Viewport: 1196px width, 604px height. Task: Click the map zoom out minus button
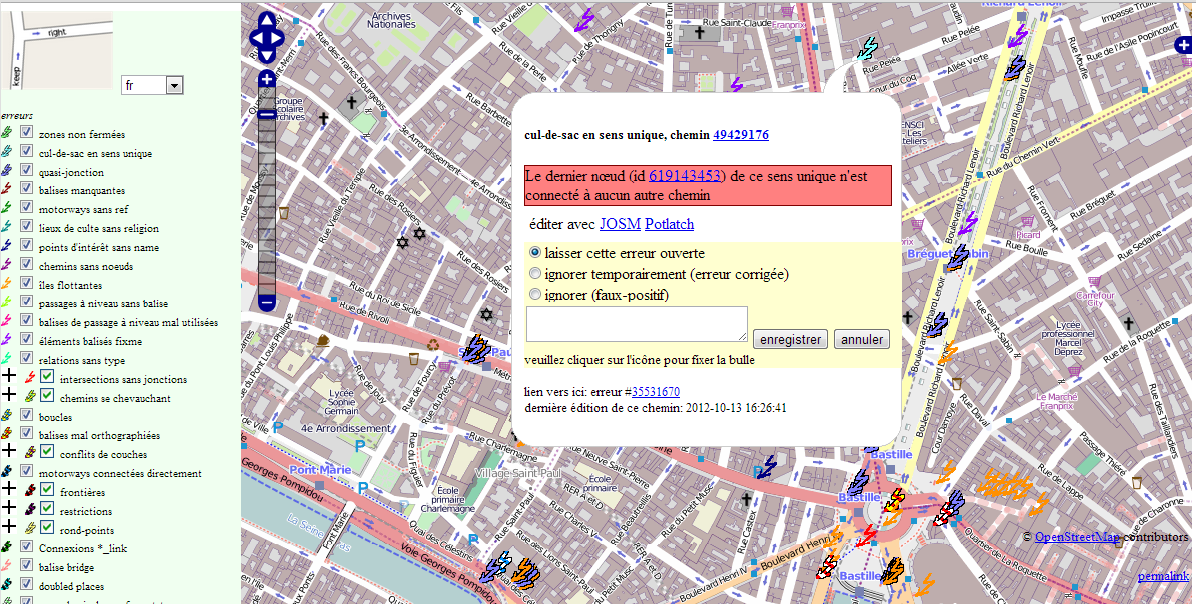tap(267, 301)
